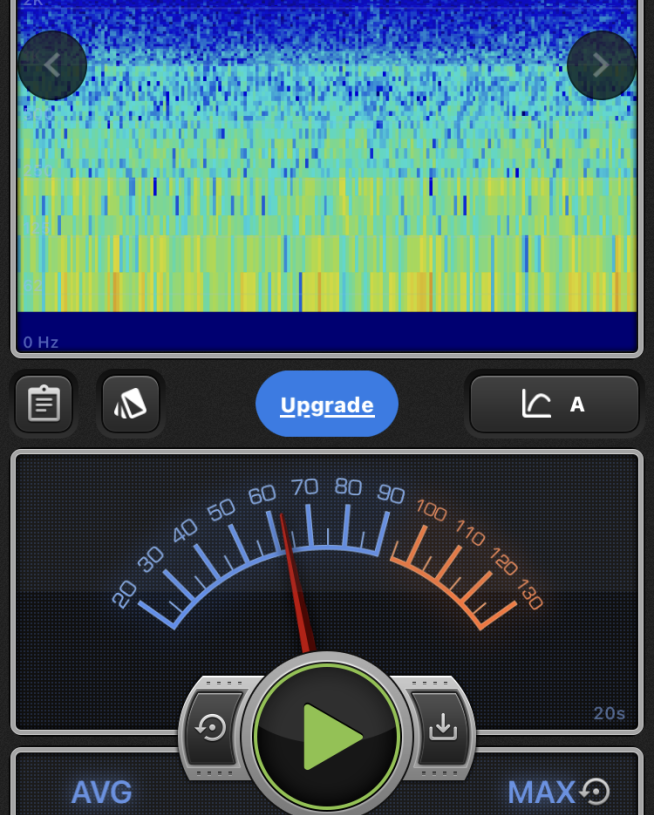Tap the AVG label
Viewport: 654px width, 815px height.
[x=101, y=793]
